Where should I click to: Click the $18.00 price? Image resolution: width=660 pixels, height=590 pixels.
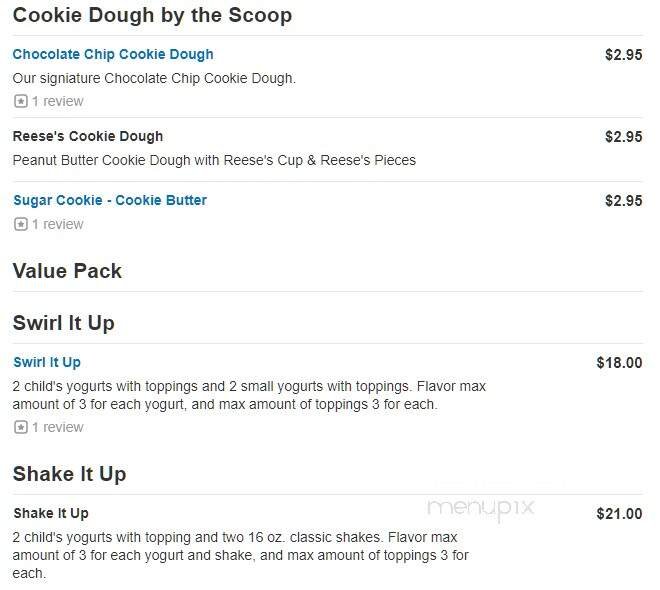619,363
